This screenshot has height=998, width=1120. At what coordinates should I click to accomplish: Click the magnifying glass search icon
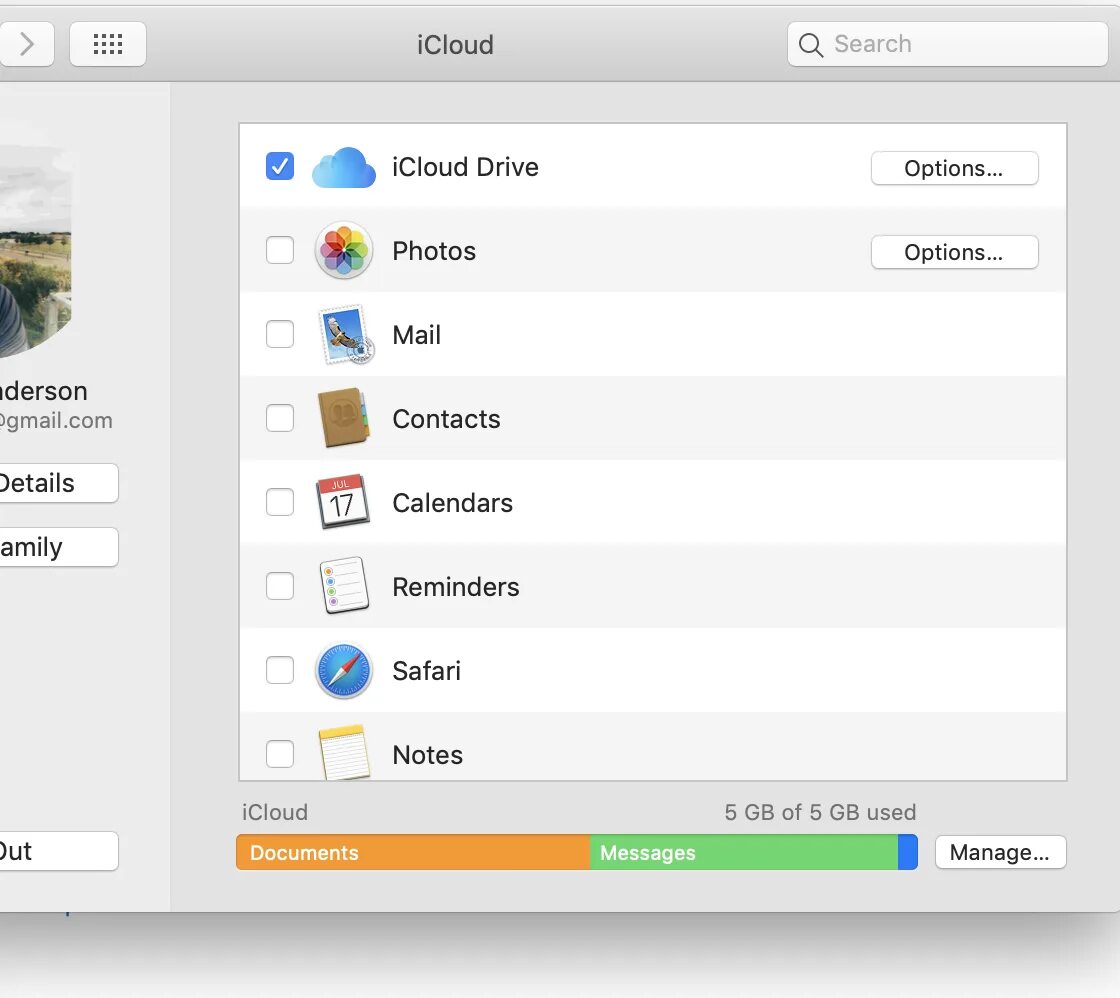(811, 44)
